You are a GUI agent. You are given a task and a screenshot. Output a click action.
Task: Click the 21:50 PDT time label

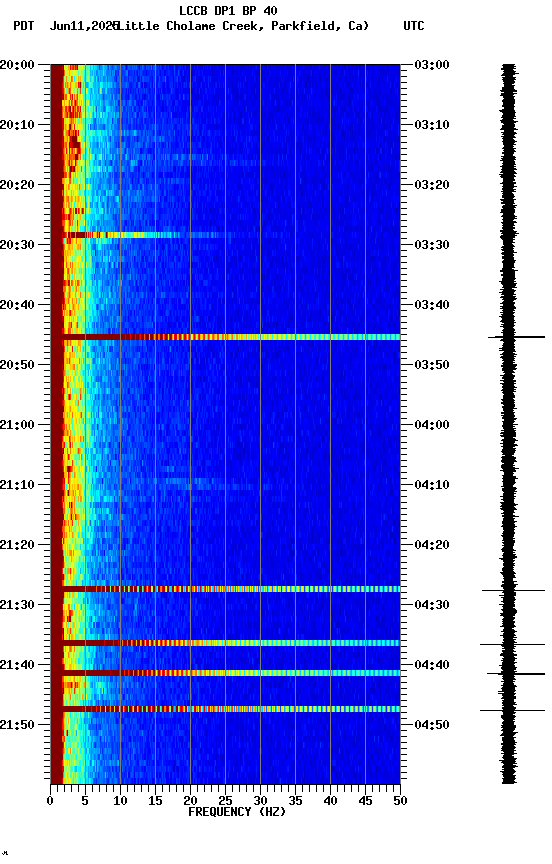click(x=17, y=725)
